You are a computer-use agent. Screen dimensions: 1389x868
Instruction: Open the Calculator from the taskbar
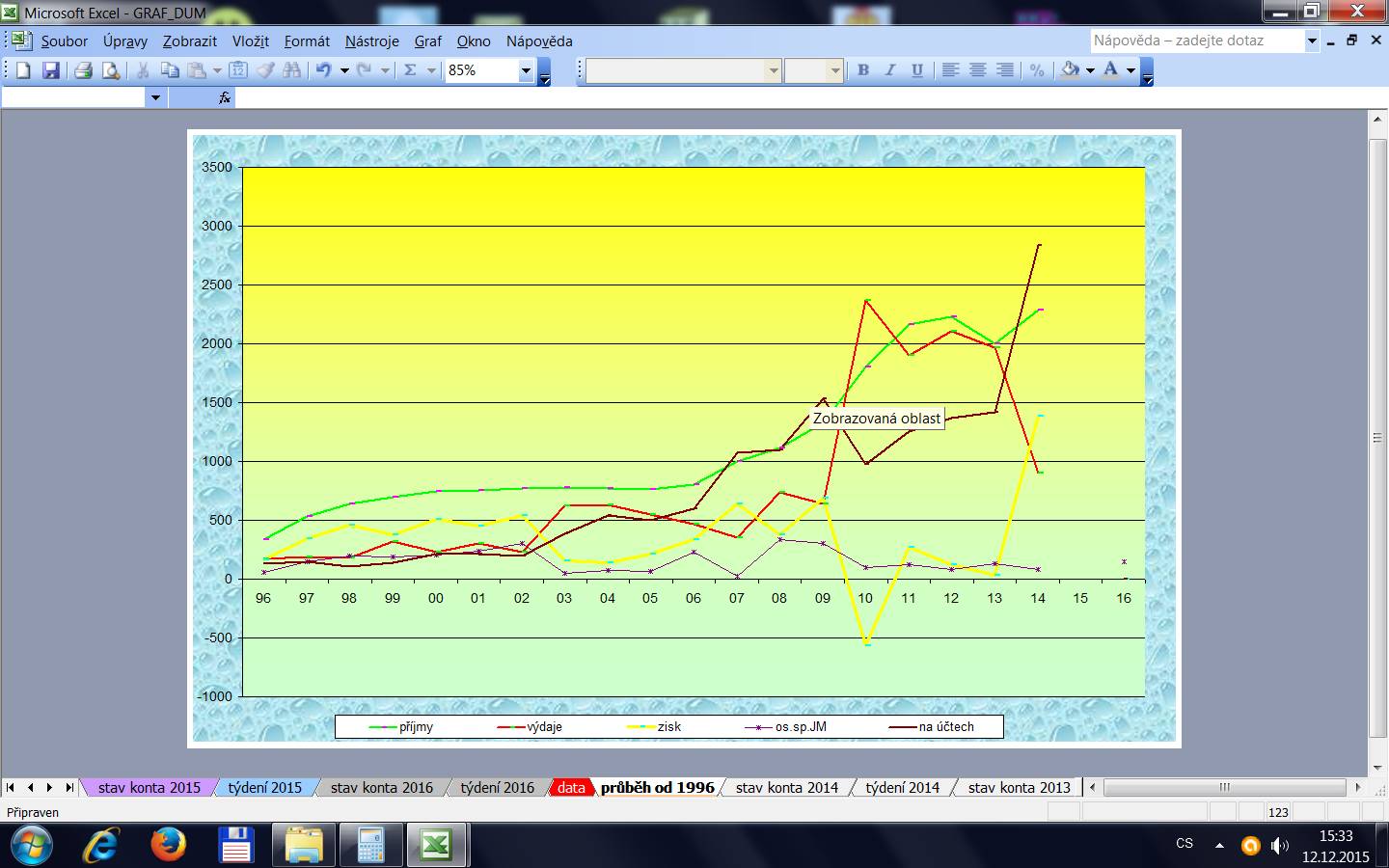370,846
